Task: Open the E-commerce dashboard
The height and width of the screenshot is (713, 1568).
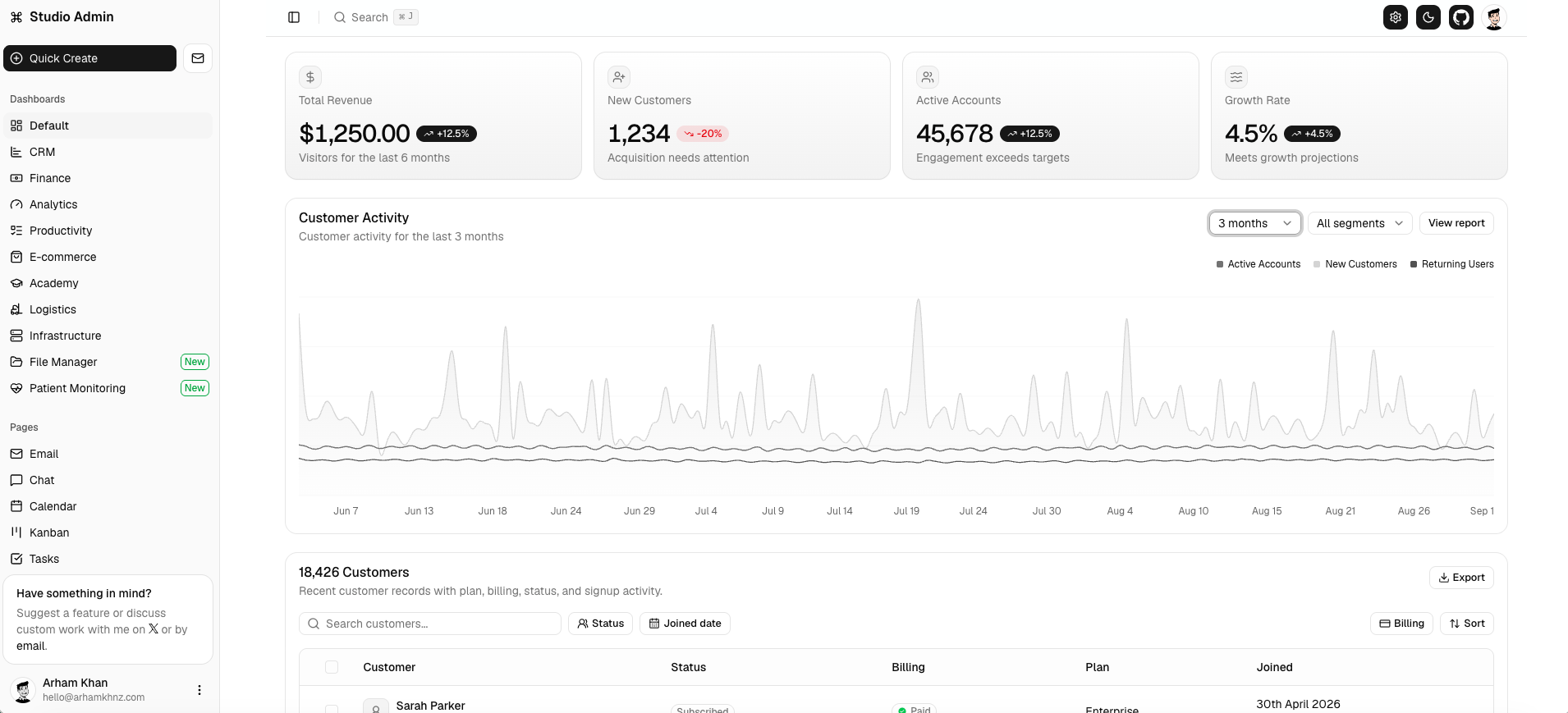Action: click(108, 257)
